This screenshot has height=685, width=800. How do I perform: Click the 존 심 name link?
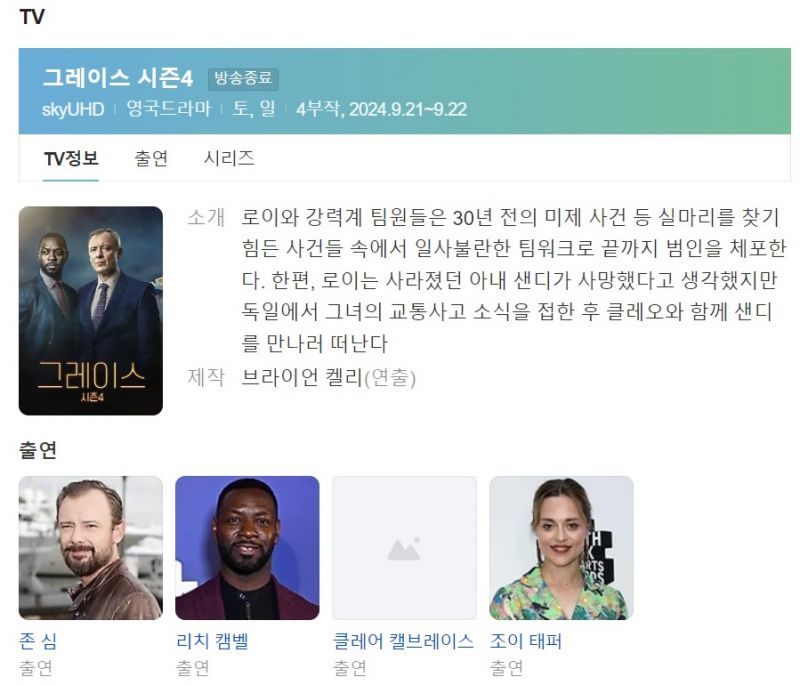pyautogui.click(x=38, y=641)
